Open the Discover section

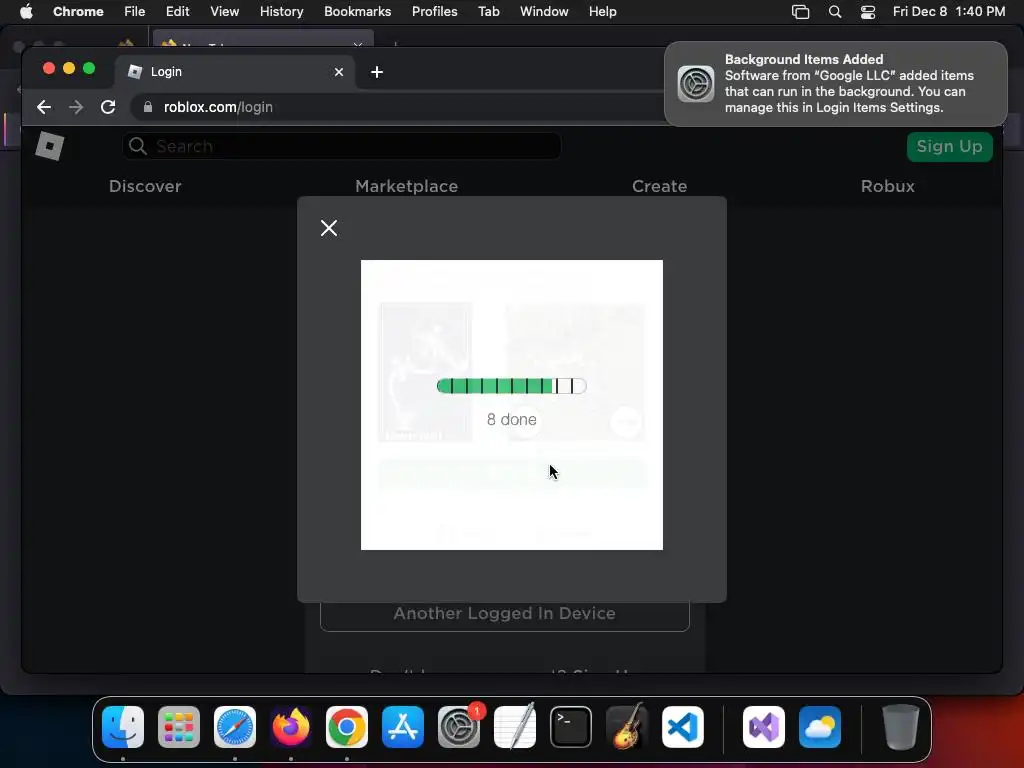[145, 186]
